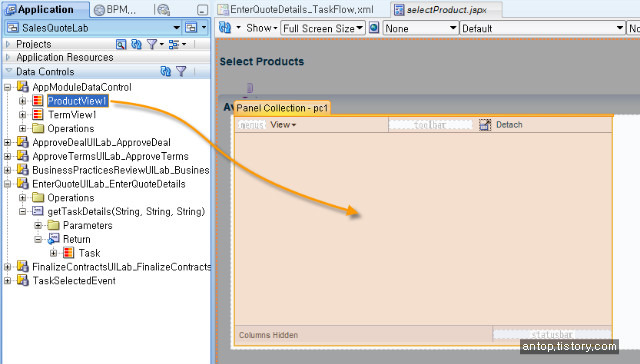Select ApproveDealUILab_ApproveDeal data control
The image size is (640, 364).
pos(101,142)
